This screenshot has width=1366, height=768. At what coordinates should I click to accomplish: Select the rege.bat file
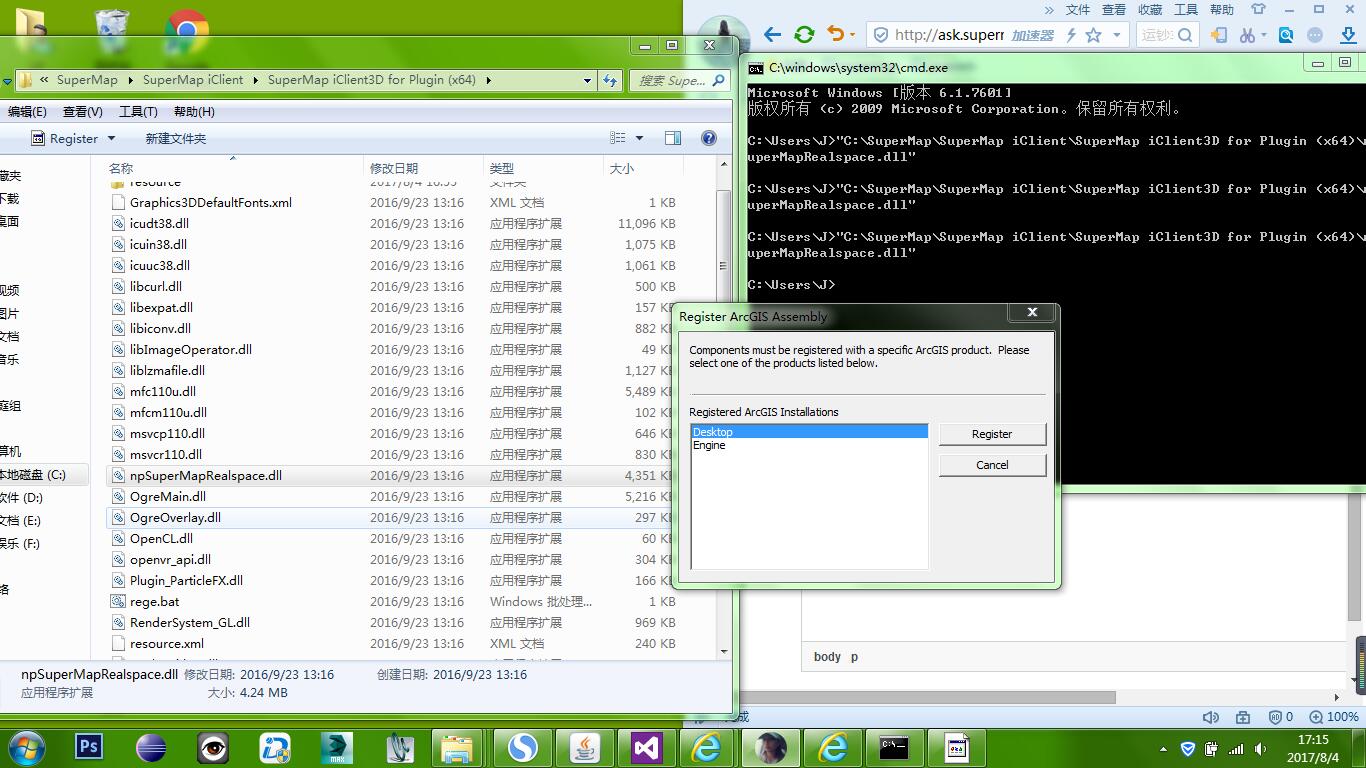(x=155, y=602)
